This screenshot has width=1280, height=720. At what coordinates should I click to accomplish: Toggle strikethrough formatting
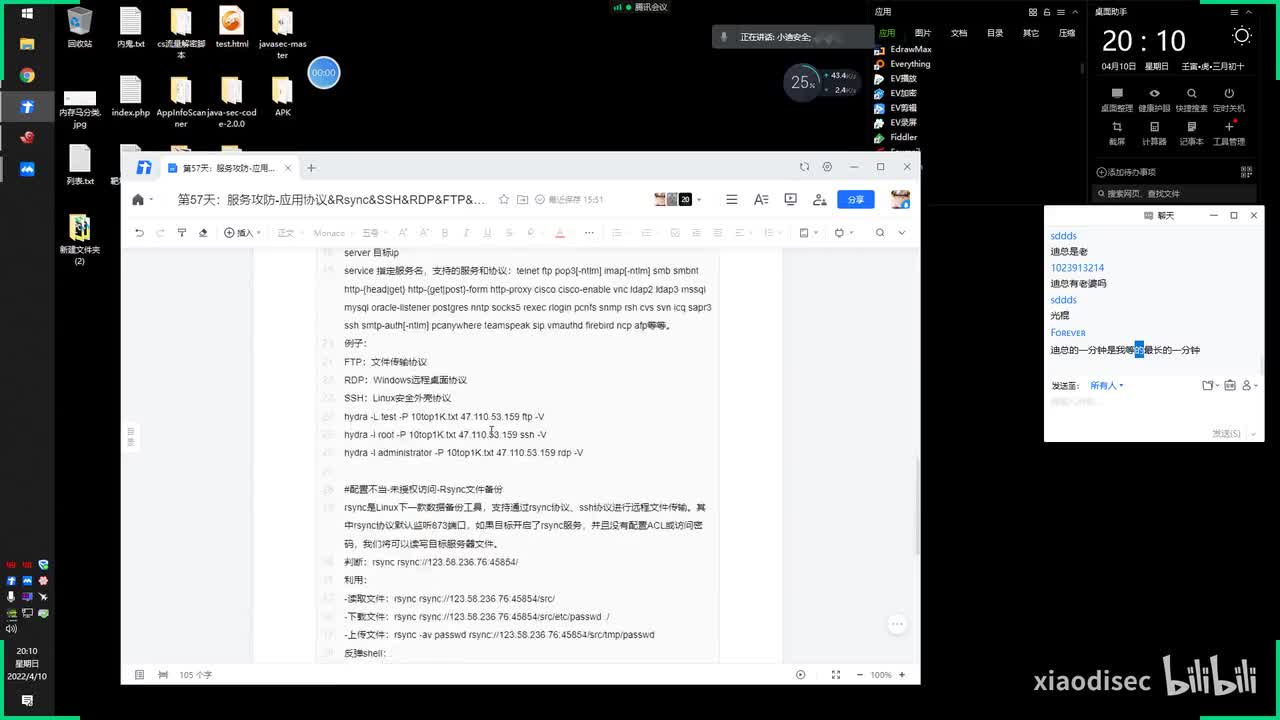tap(508, 233)
